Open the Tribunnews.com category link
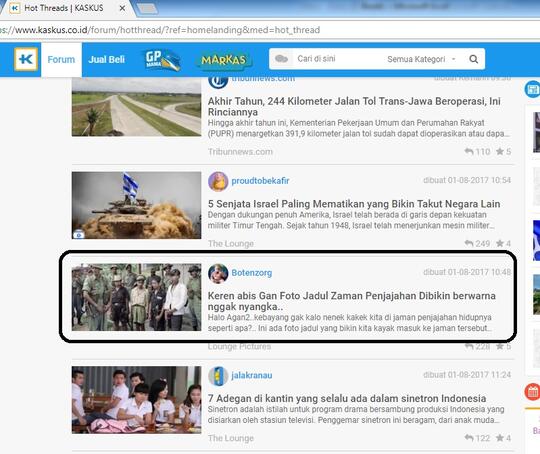The height and width of the screenshot is (454, 540). point(240,152)
